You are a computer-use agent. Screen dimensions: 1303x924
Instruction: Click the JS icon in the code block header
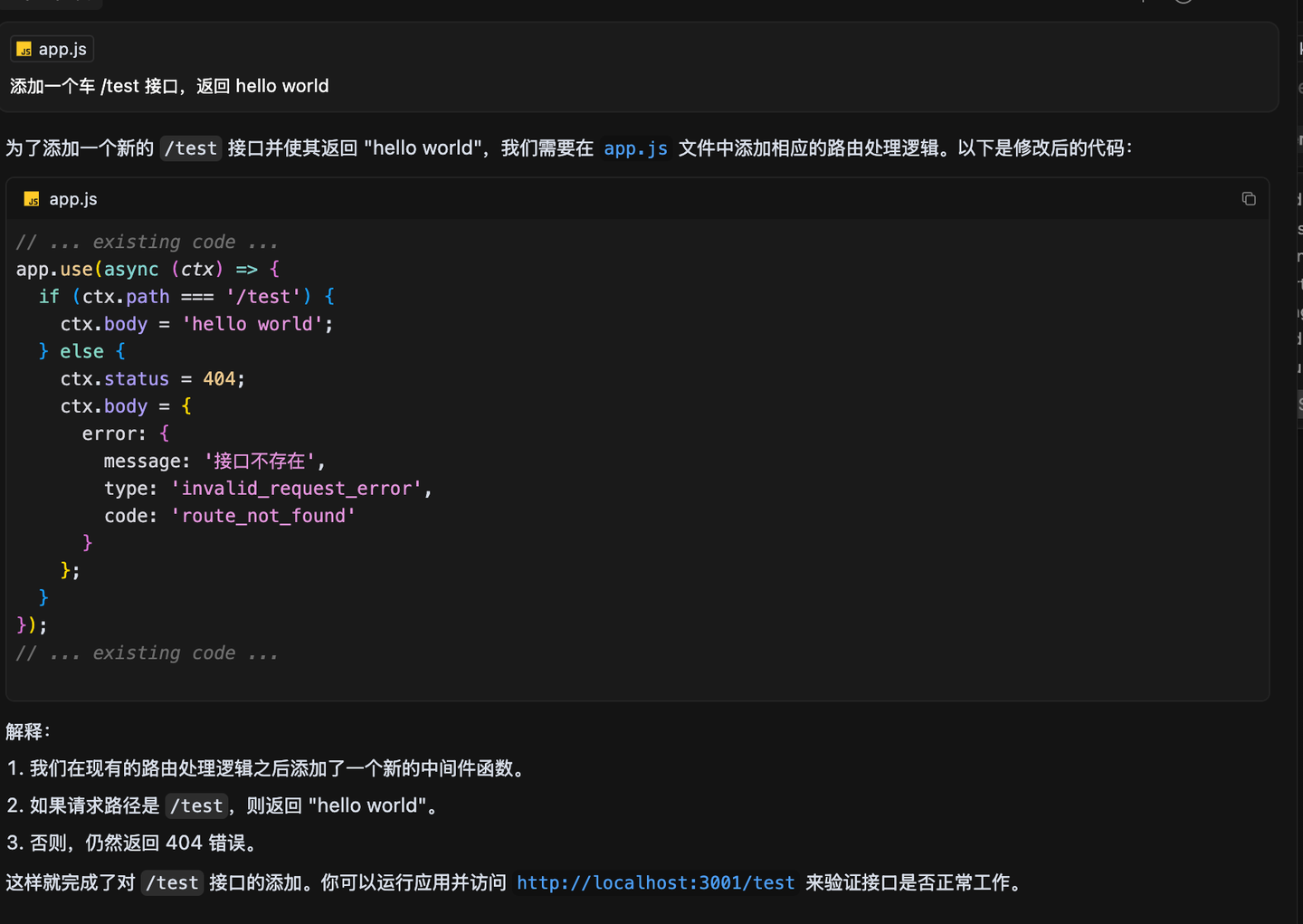[32, 198]
